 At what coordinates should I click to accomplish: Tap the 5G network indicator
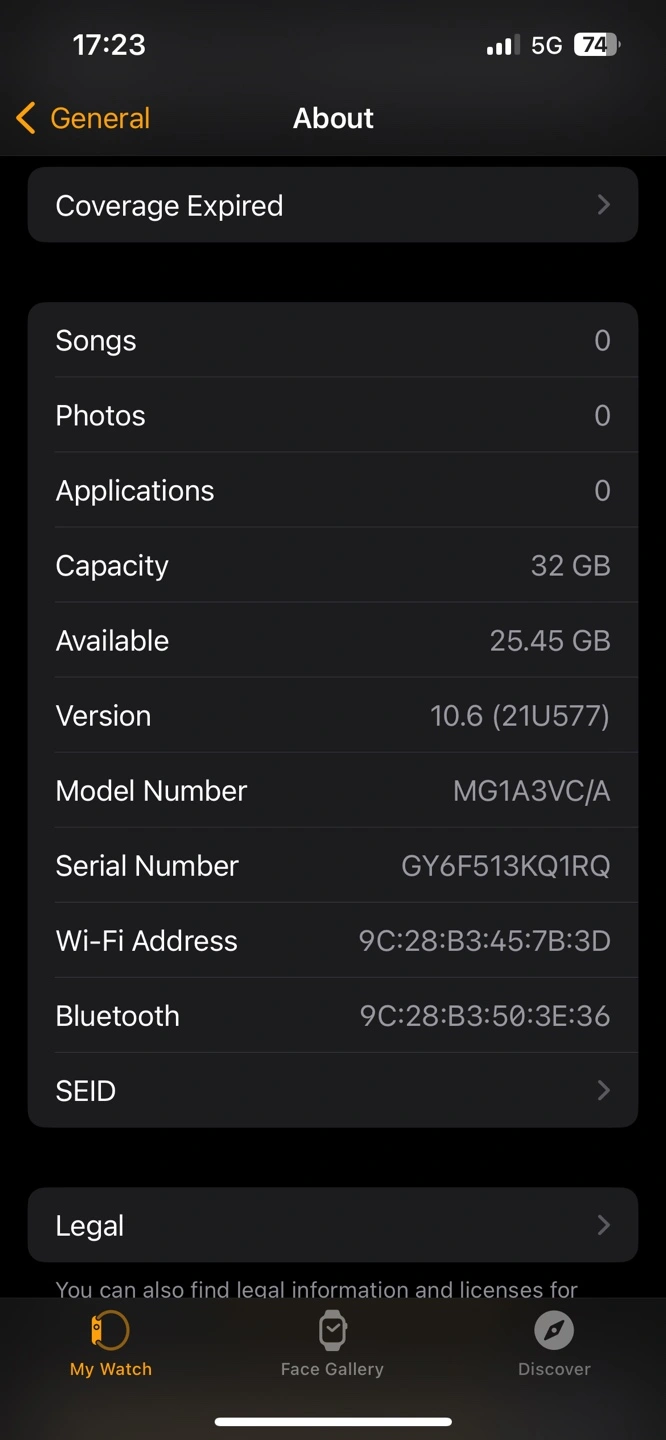[547, 45]
